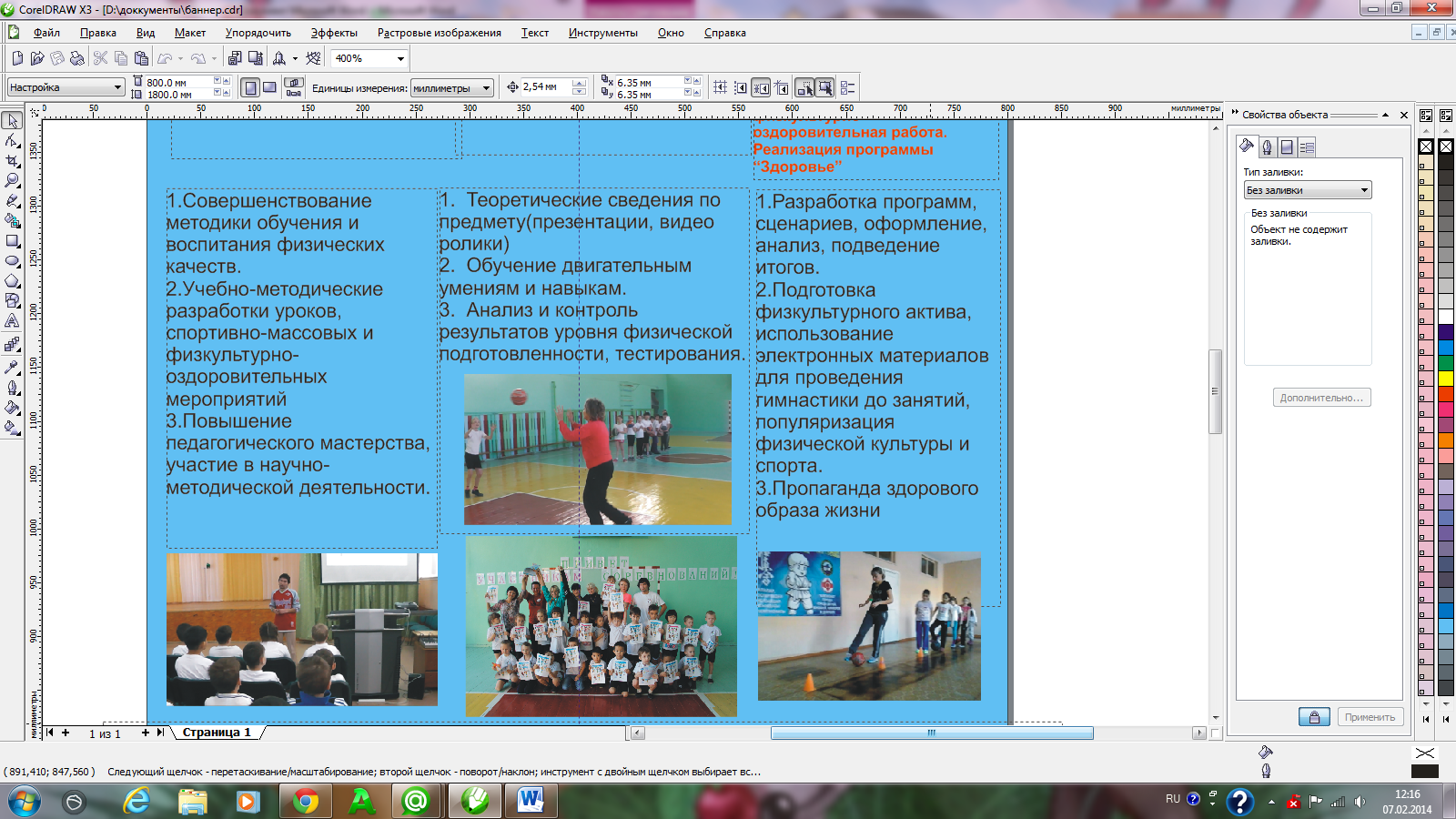Viewport: 1456px width, 819px height.
Task: Toggle Treat As Filled button
Action: (824, 87)
